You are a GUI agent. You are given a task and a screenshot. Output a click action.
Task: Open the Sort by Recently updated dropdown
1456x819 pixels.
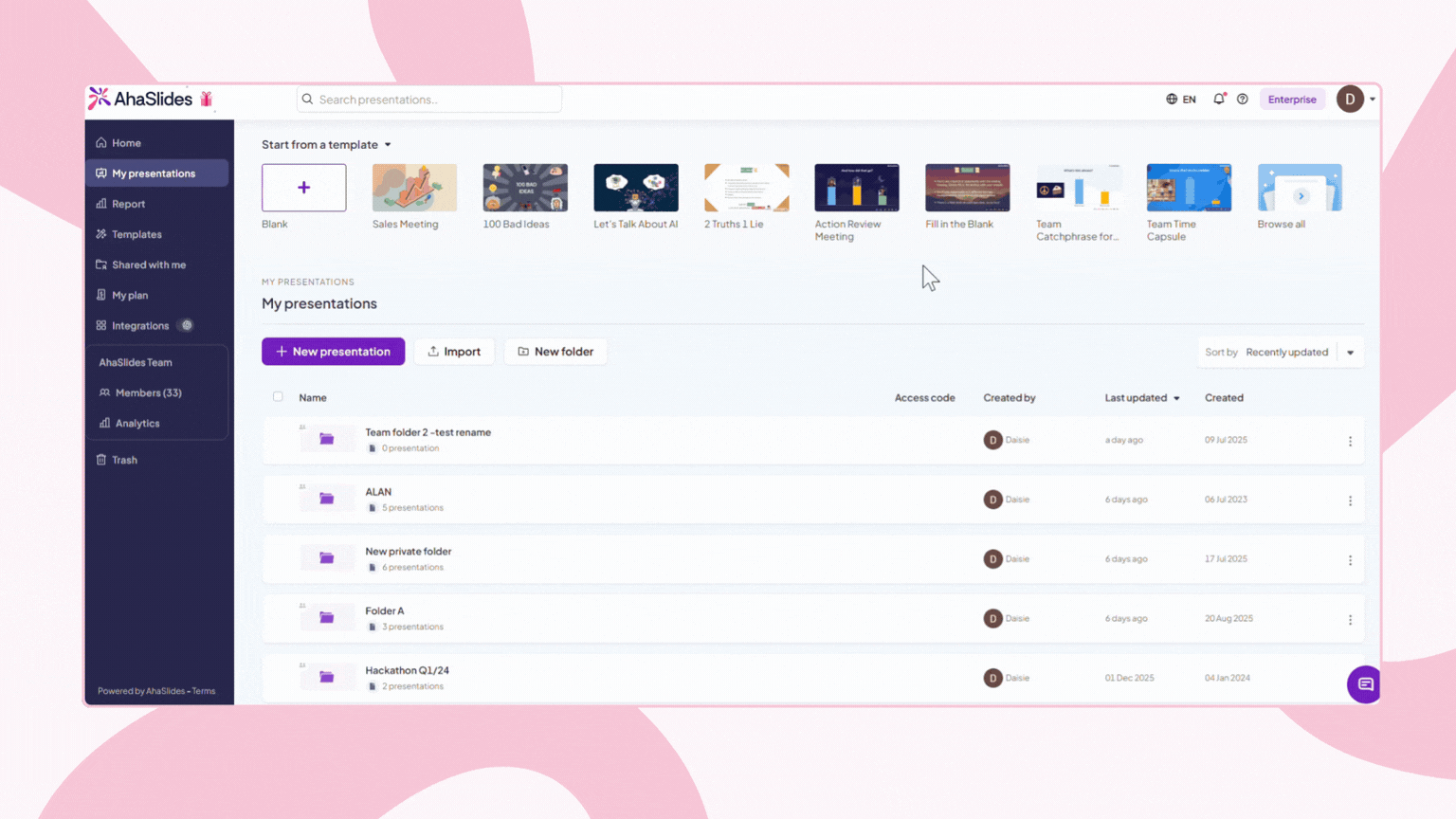point(1282,352)
